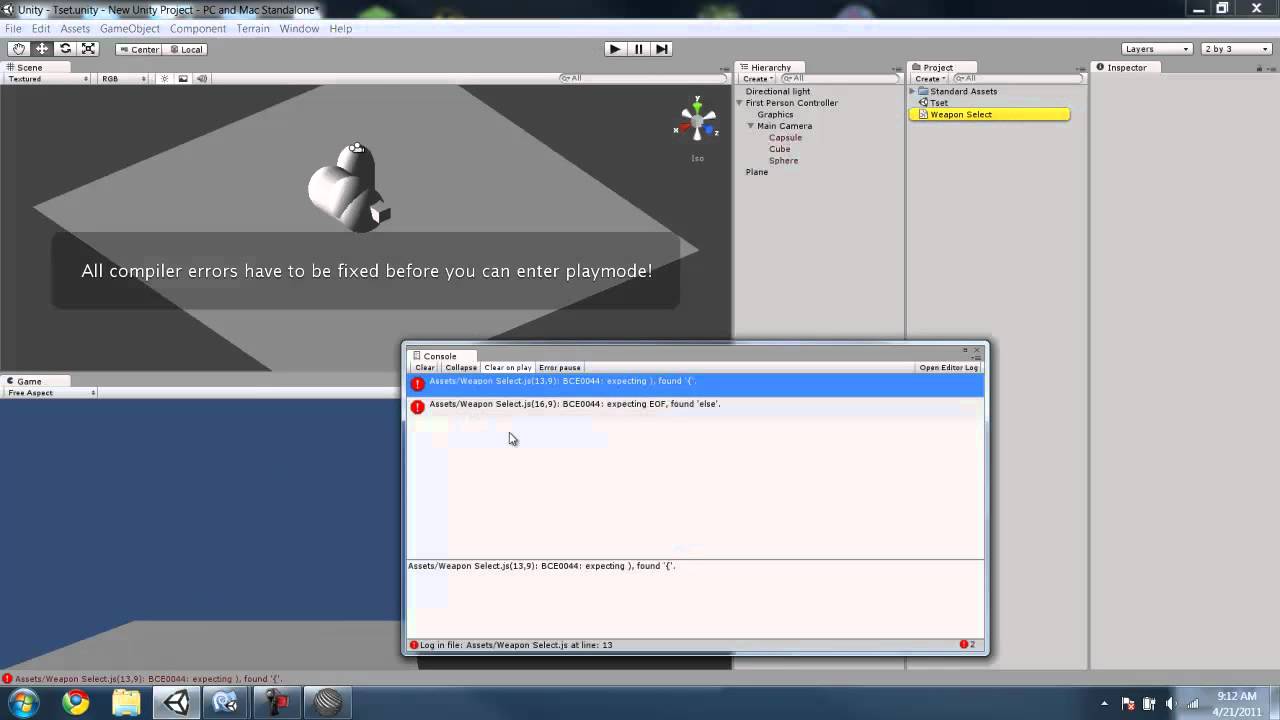Click Inspector lock icon

click(x=1259, y=67)
